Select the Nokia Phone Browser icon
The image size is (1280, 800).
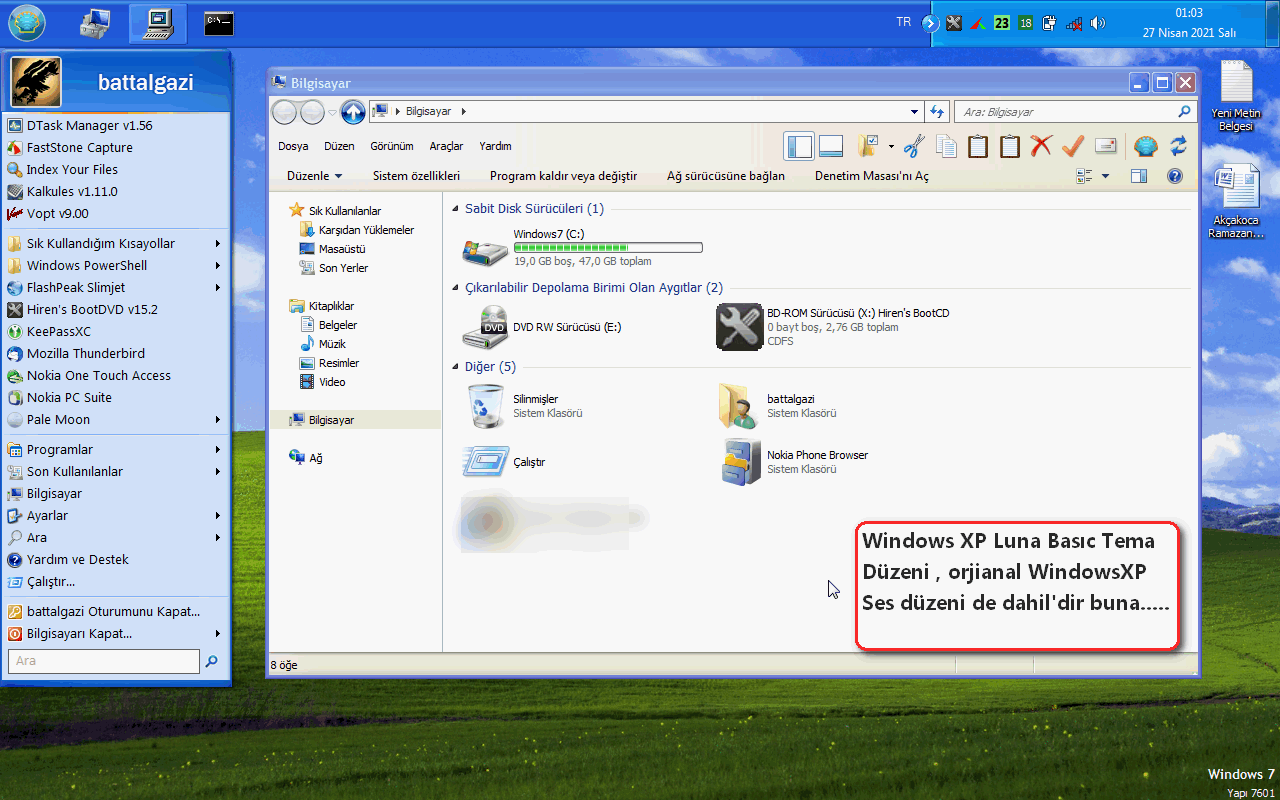740,461
